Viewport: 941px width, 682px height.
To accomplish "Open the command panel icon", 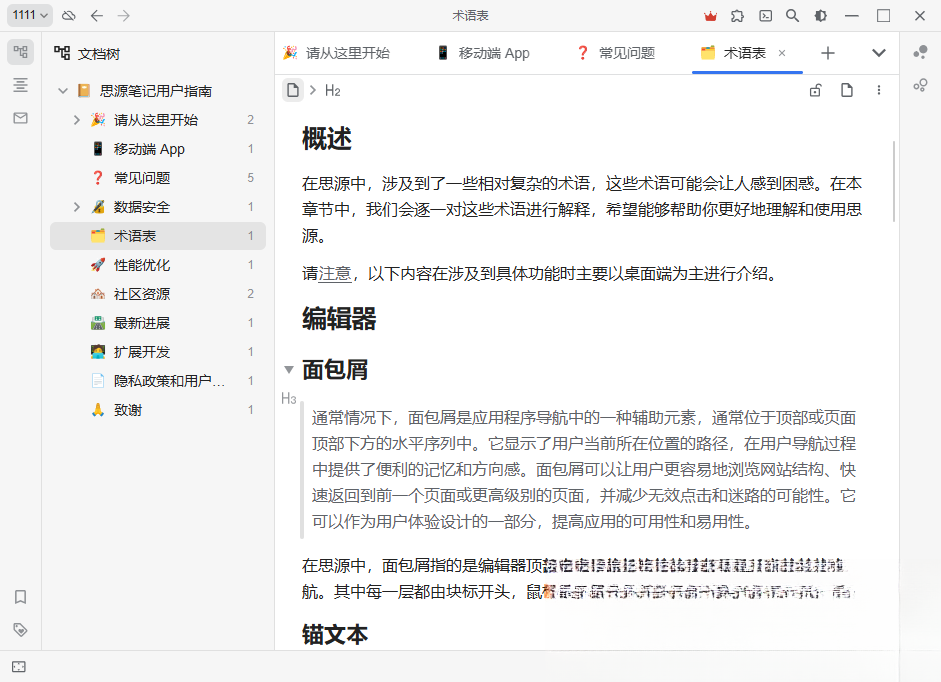I will (x=766, y=16).
